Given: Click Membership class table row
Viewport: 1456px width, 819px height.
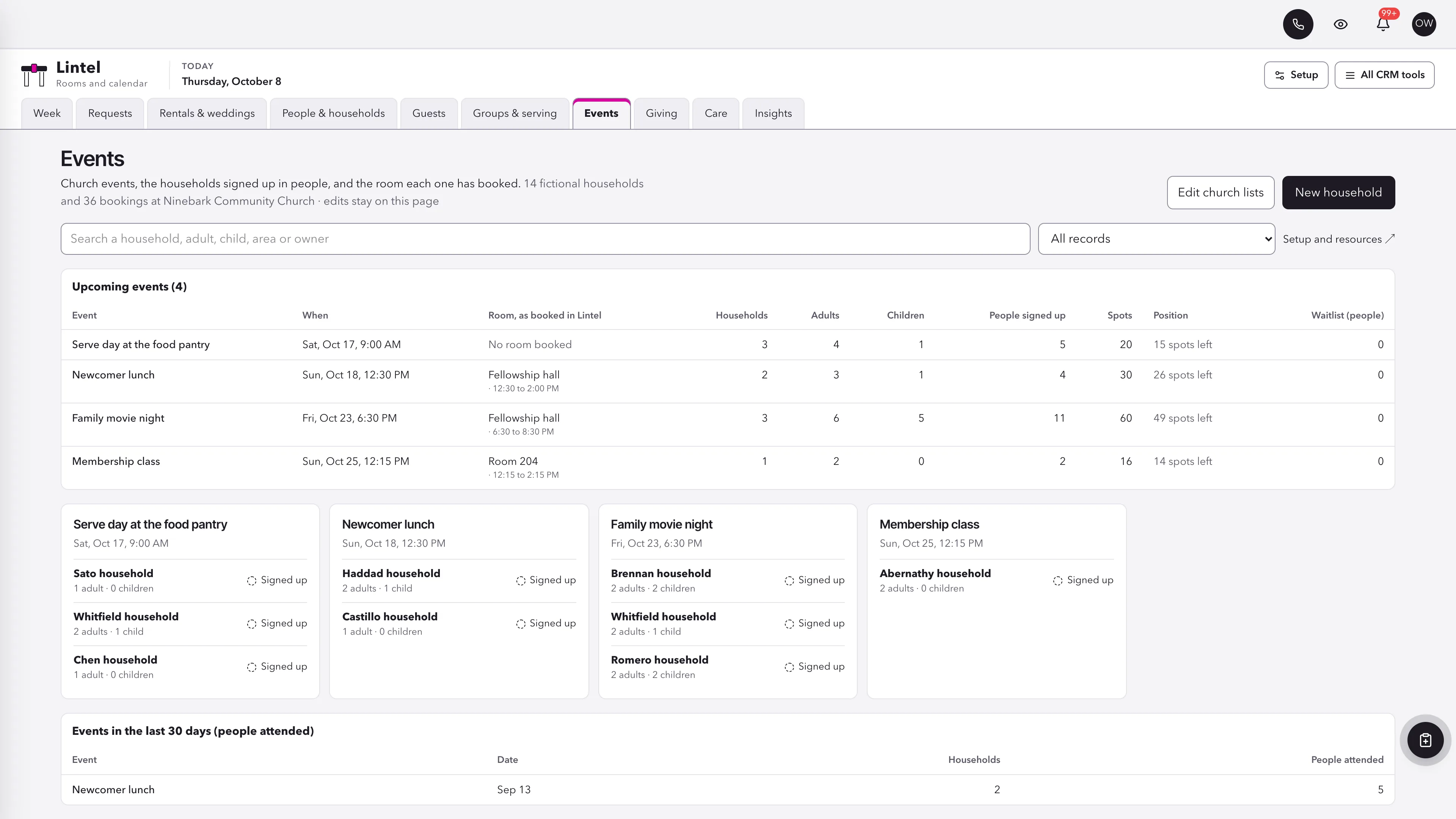Looking at the screenshot, I should coord(728,468).
